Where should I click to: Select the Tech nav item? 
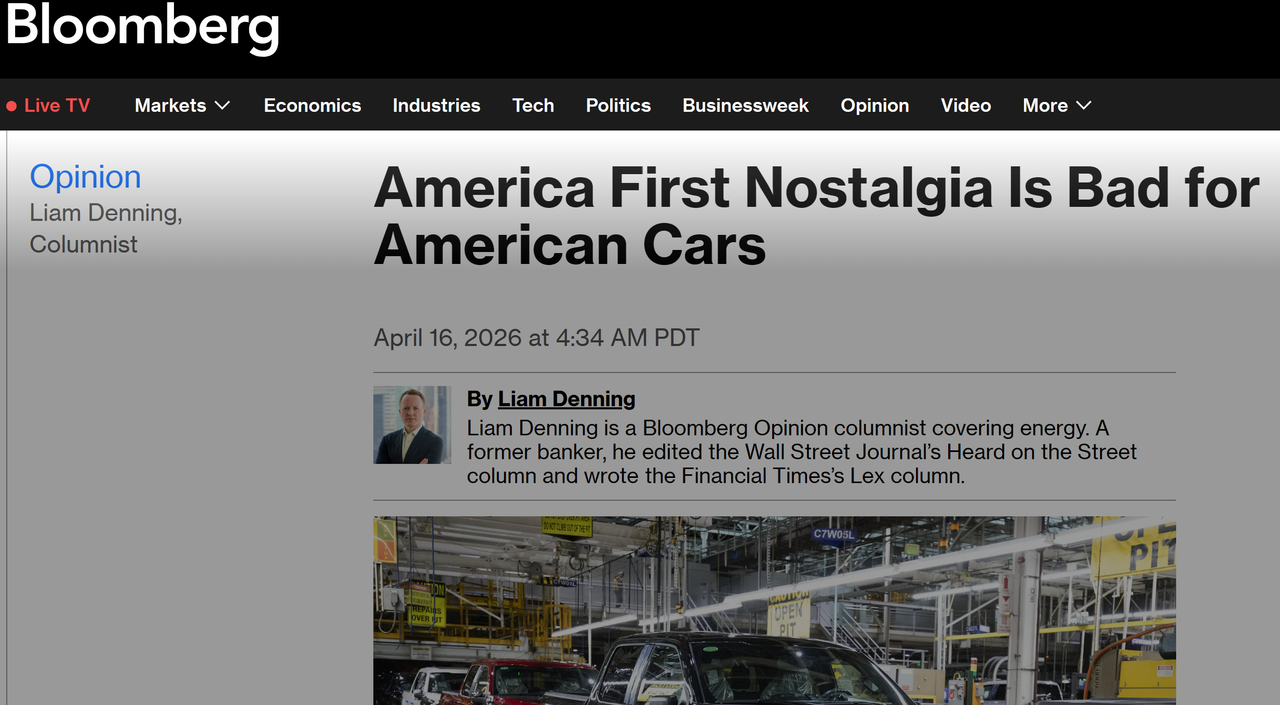pos(533,105)
